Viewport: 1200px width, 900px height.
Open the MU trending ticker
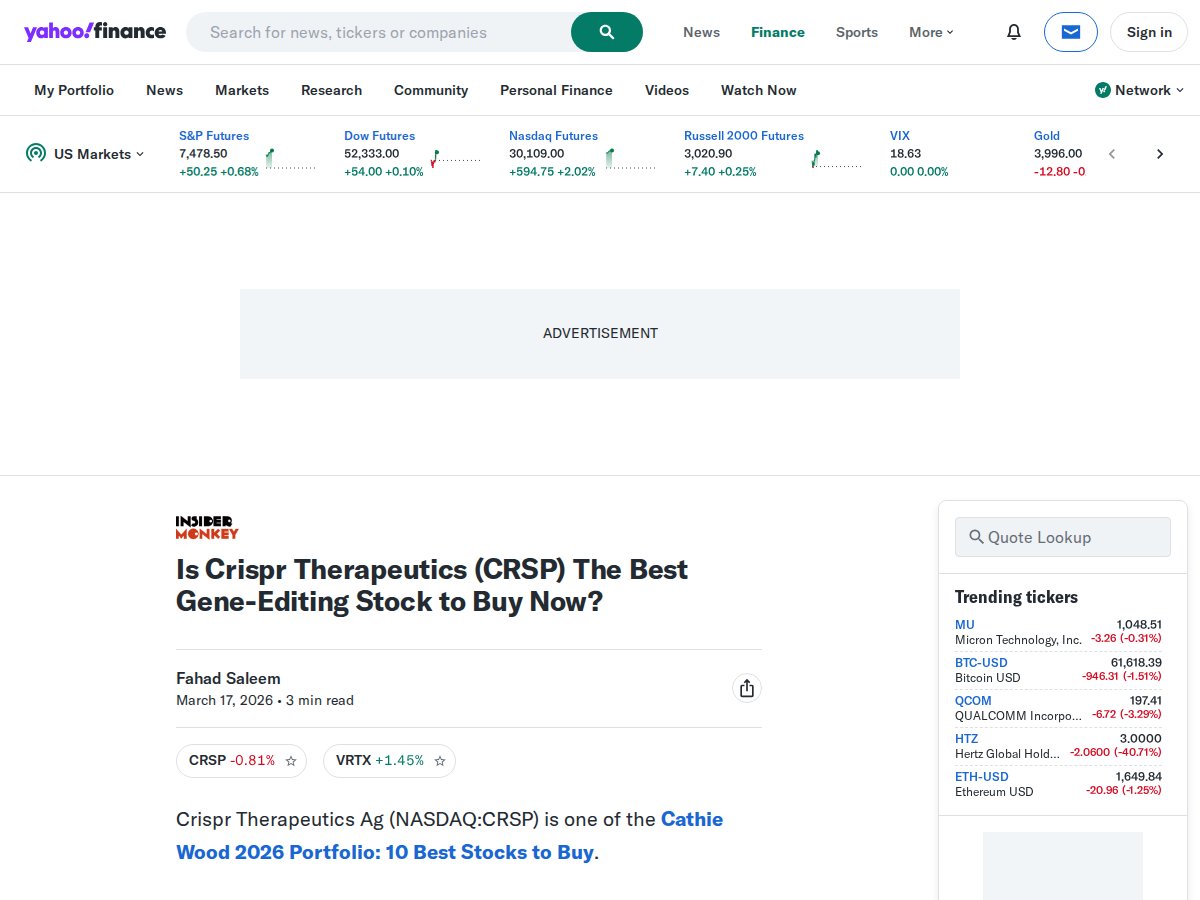point(1058,632)
